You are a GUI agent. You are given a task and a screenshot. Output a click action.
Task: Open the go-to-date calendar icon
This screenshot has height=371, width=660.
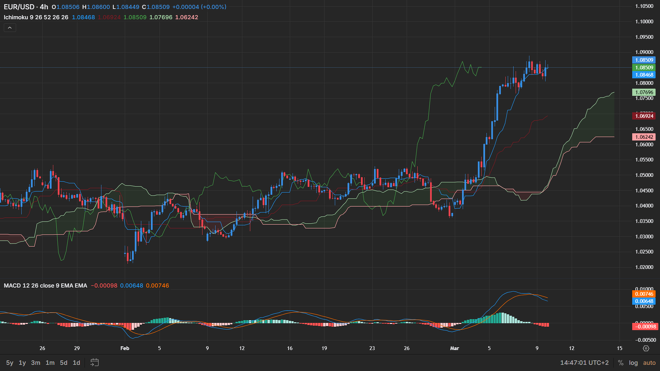tap(95, 363)
